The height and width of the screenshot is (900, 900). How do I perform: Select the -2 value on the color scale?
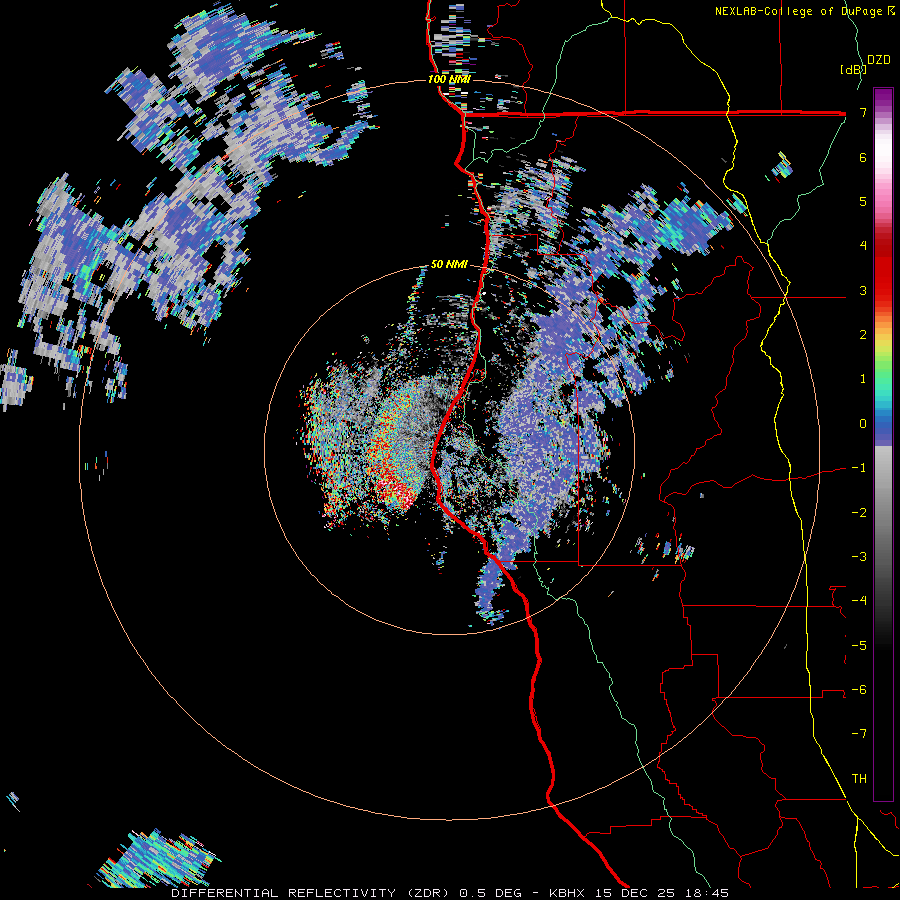859,513
